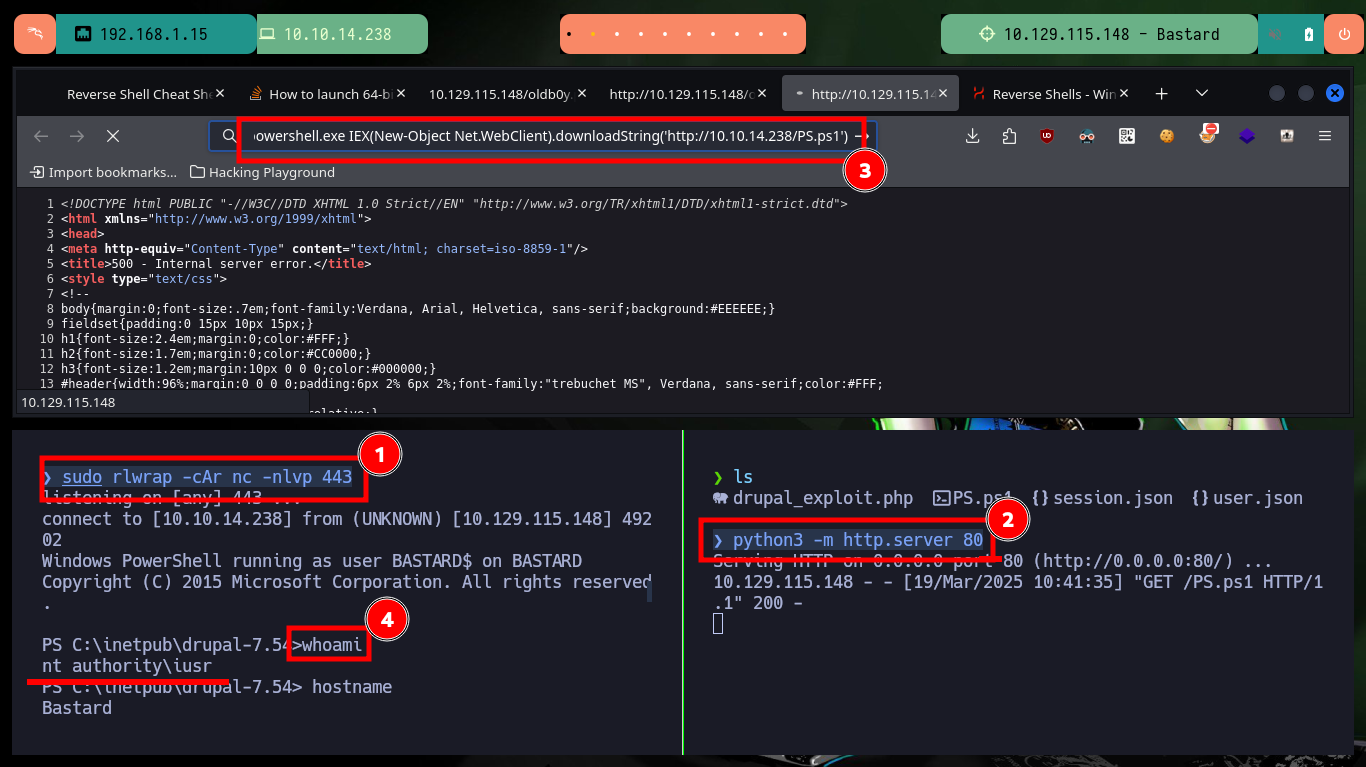Open the orange power menu button
Viewport: 1366px width, 767px height.
[x=1344, y=34]
